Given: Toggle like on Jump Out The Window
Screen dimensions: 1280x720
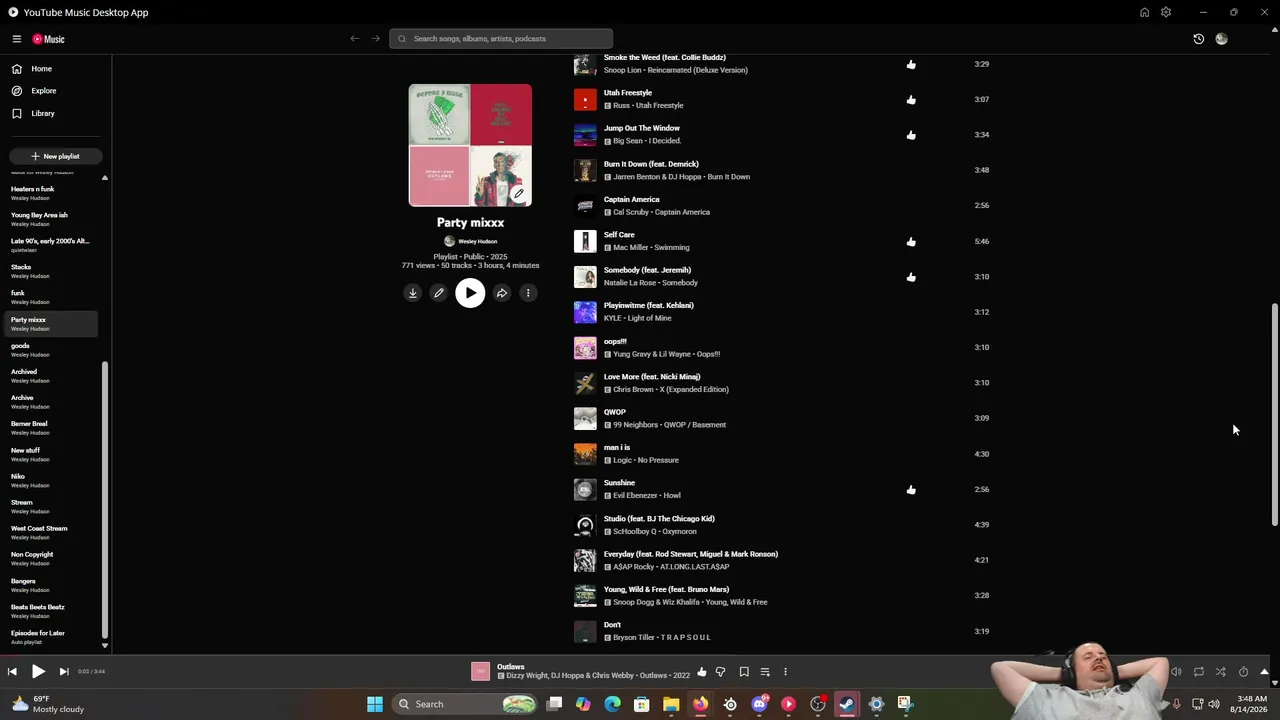Looking at the screenshot, I should [911, 135].
